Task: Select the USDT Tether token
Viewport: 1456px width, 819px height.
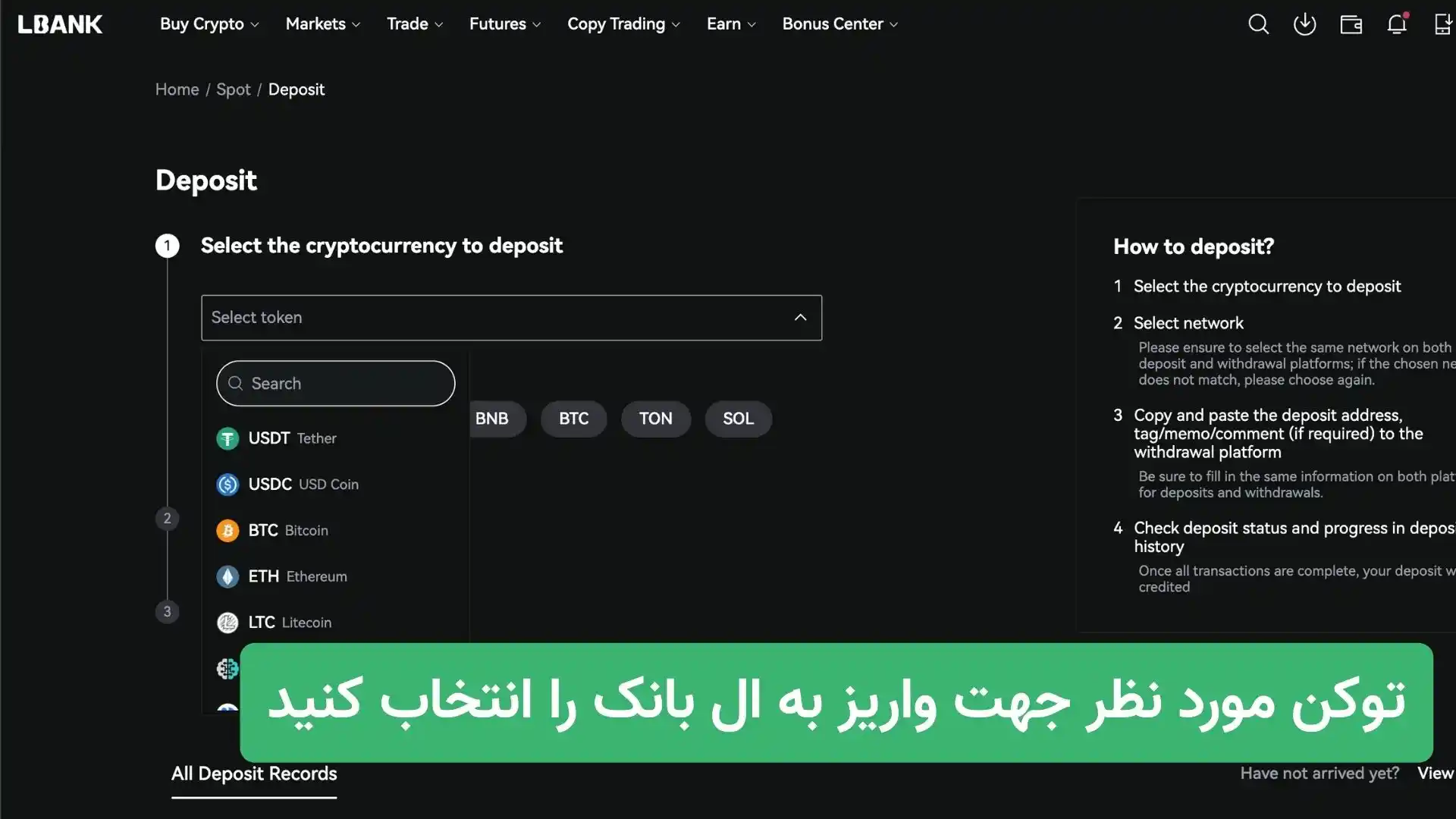Action: coord(292,438)
